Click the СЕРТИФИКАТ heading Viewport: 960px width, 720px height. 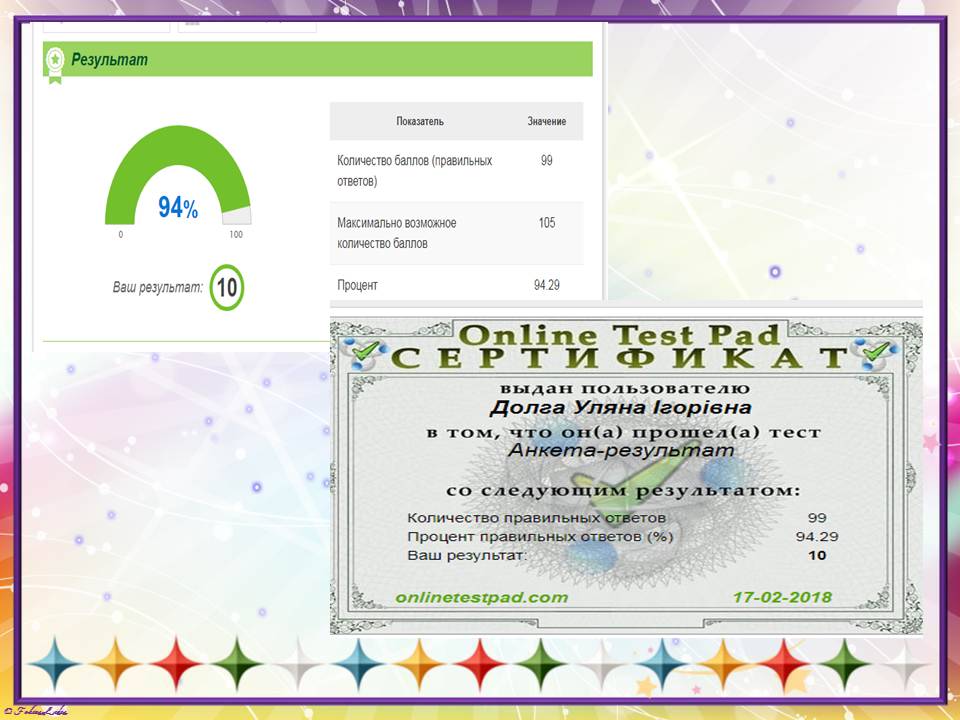[619, 359]
